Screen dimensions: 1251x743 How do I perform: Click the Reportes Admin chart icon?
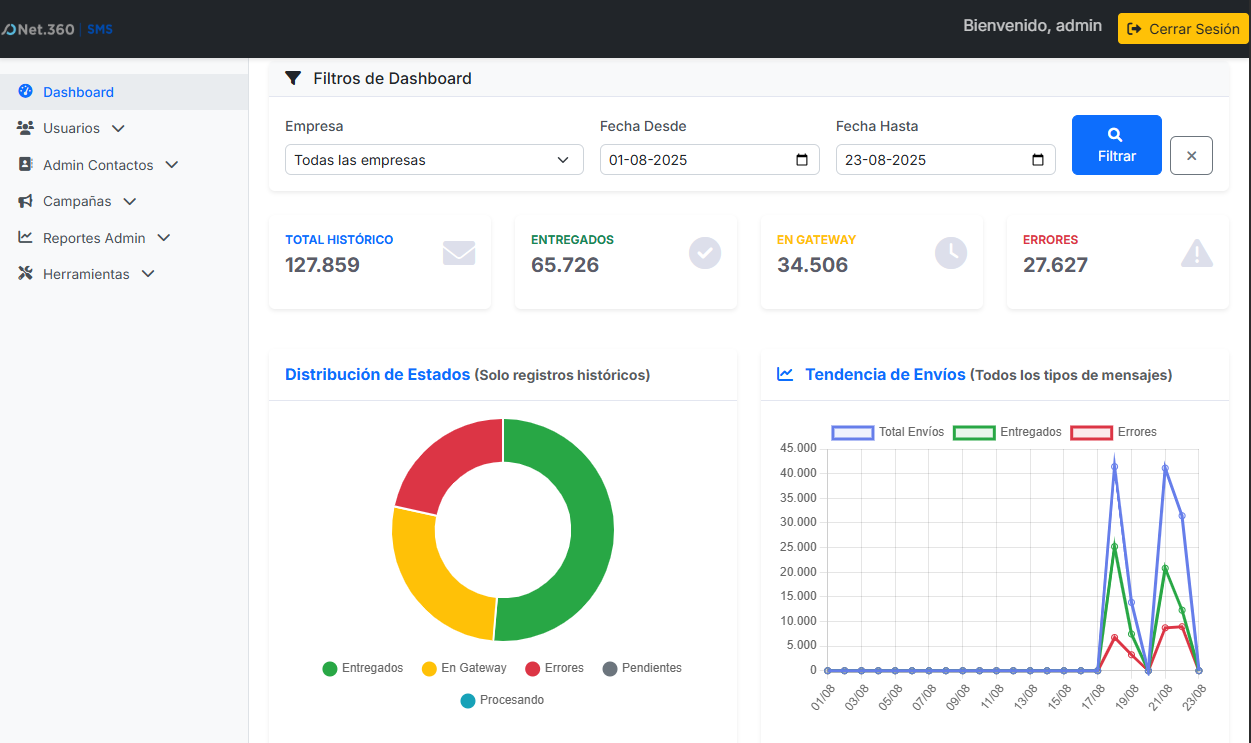click(x=26, y=238)
